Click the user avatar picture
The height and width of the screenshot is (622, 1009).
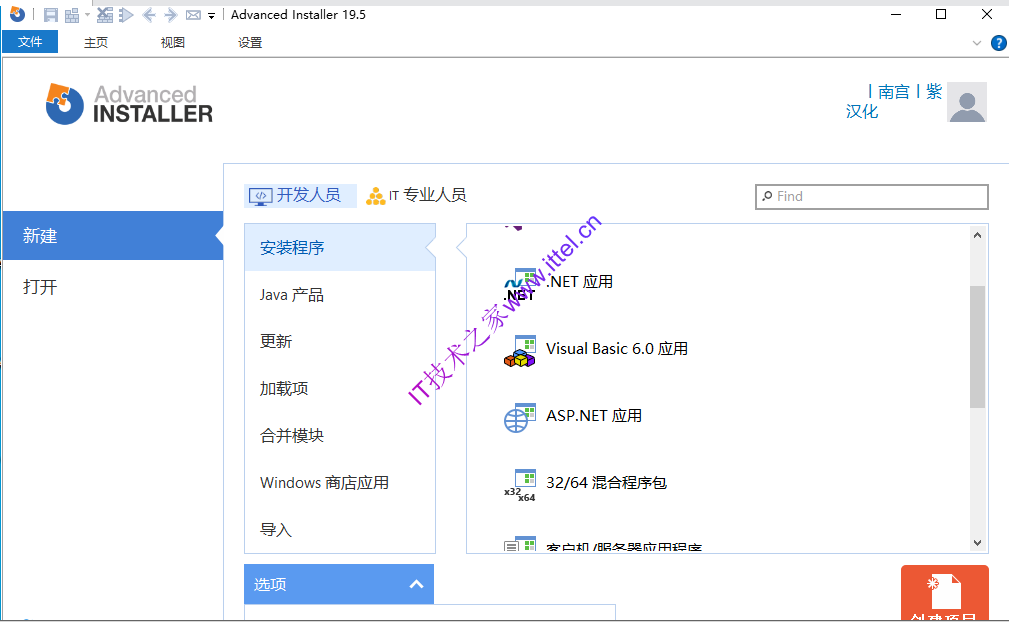[967, 102]
